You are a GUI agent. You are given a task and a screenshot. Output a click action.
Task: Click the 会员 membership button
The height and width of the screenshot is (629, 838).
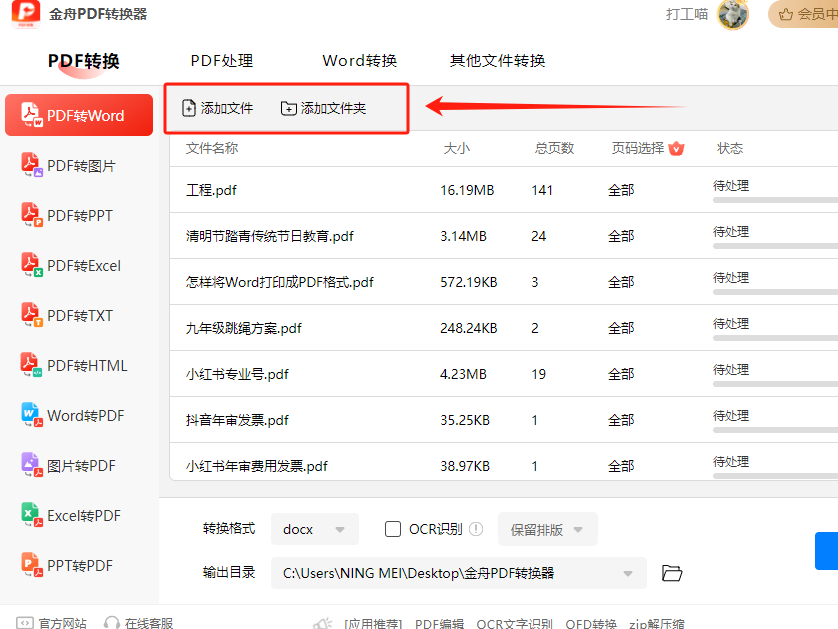pos(803,14)
